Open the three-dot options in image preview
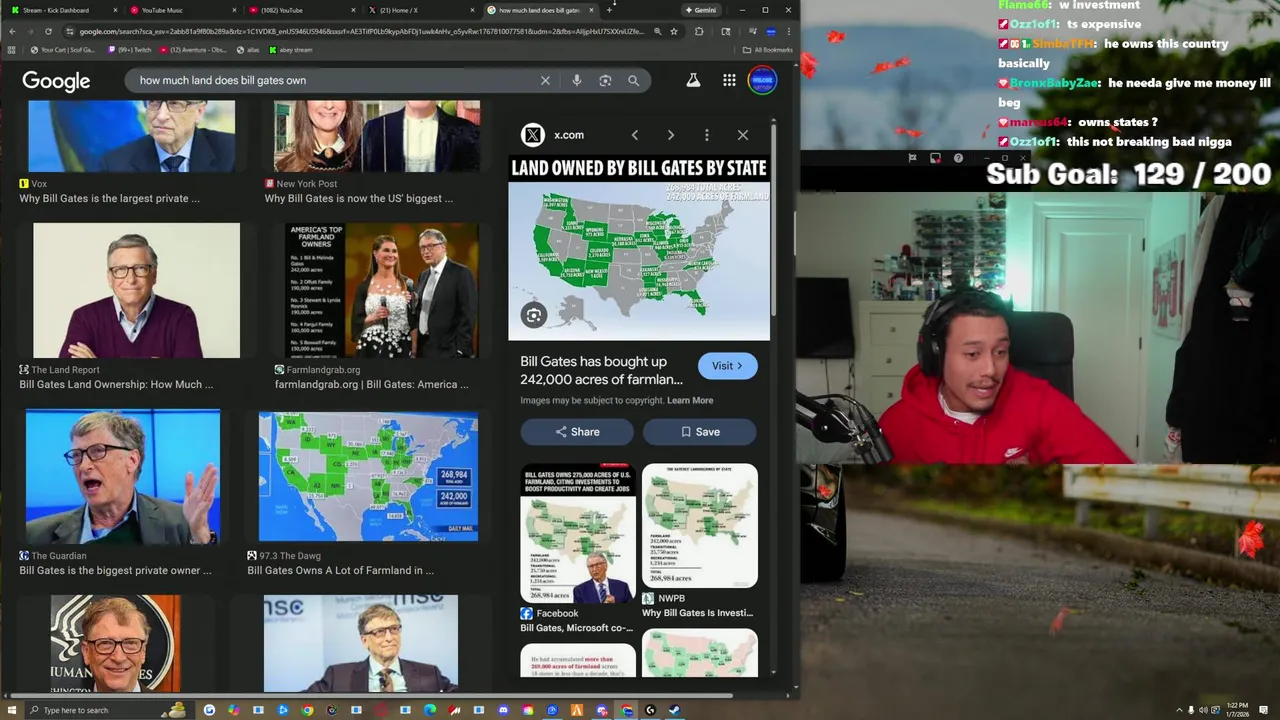Screen dimensions: 1280x720 pos(706,135)
